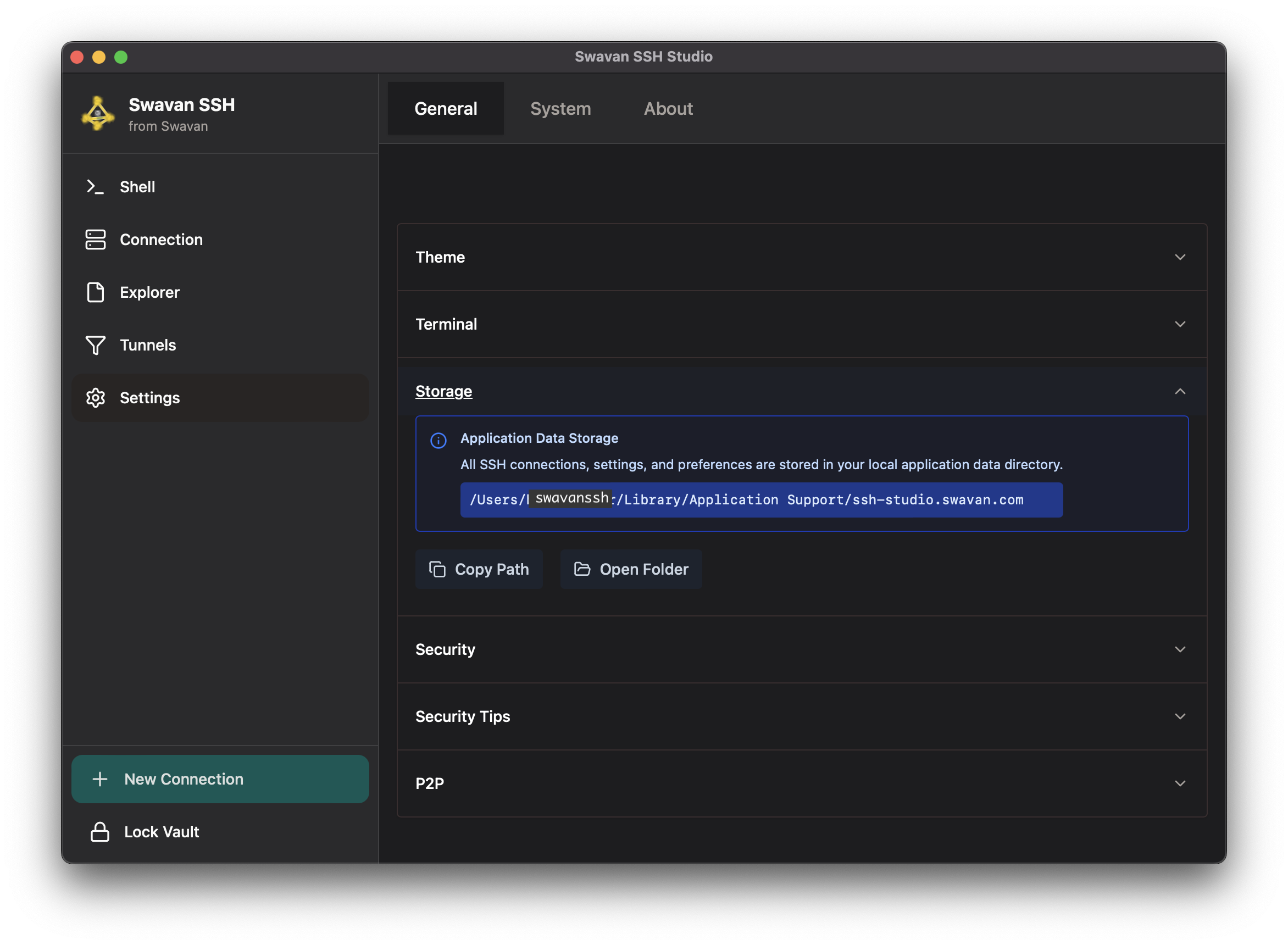This screenshot has height=945, width=1288.
Task: Click the Explorer document icon
Action: (x=95, y=292)
